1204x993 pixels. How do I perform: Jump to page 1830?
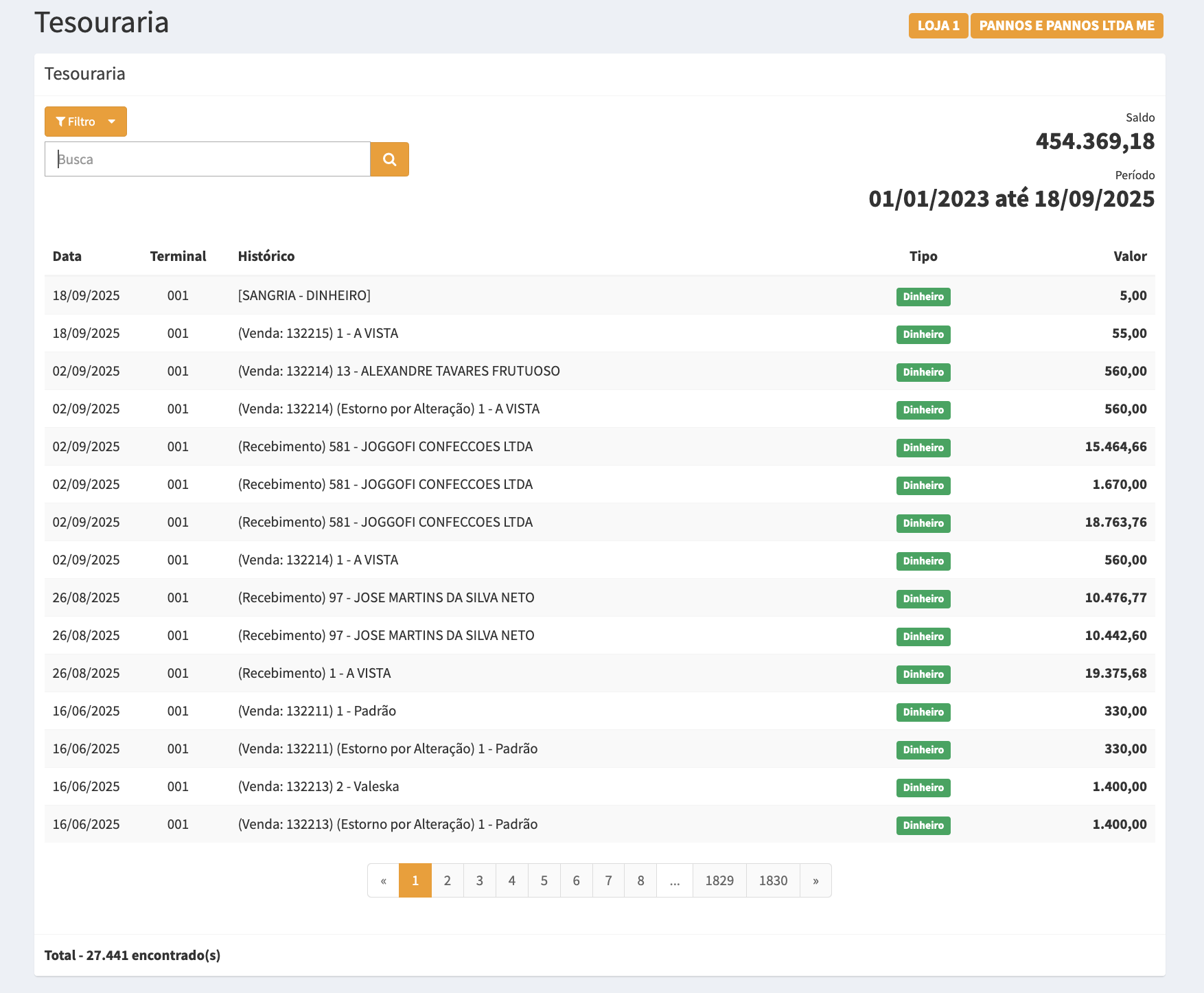point(773,880)
